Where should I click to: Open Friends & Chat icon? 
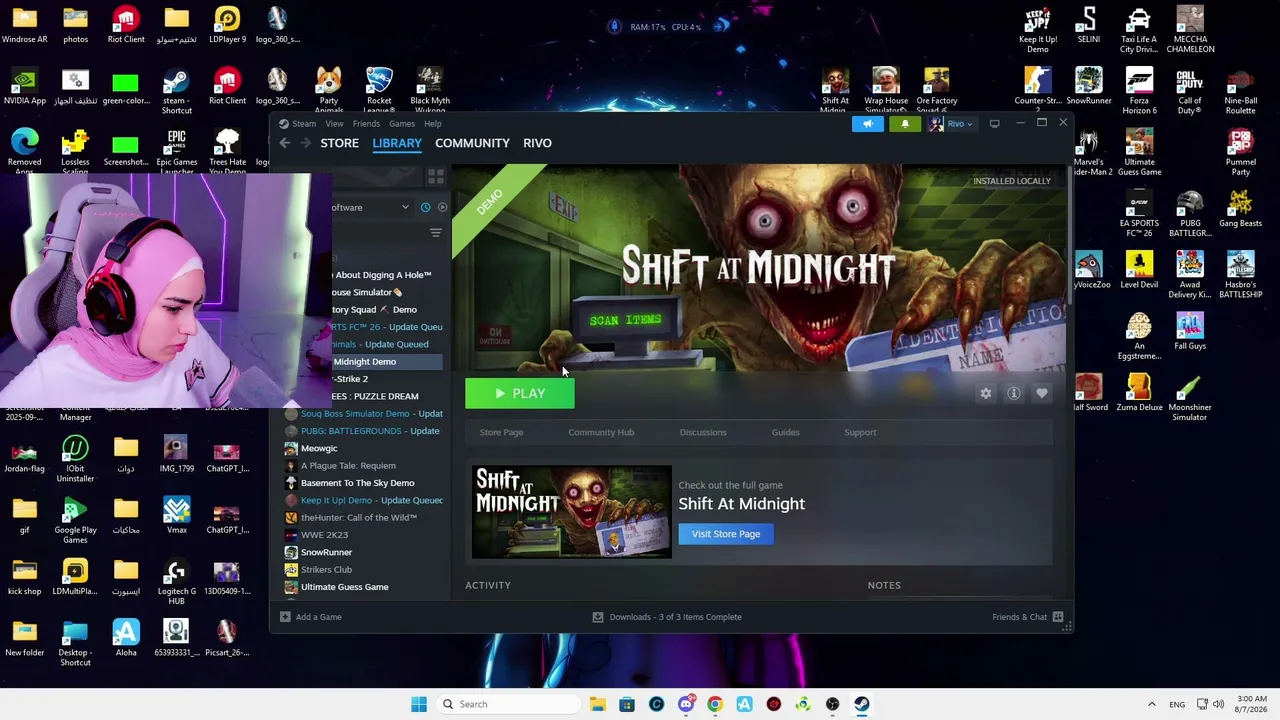tap(1058, 617)
